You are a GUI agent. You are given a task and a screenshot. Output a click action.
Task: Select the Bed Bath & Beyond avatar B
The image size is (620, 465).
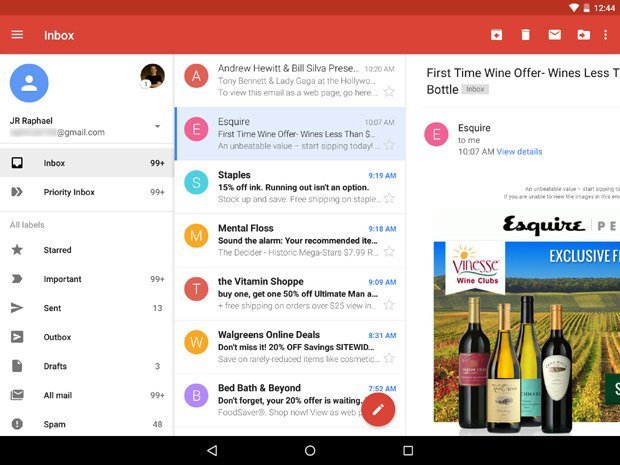196,395
